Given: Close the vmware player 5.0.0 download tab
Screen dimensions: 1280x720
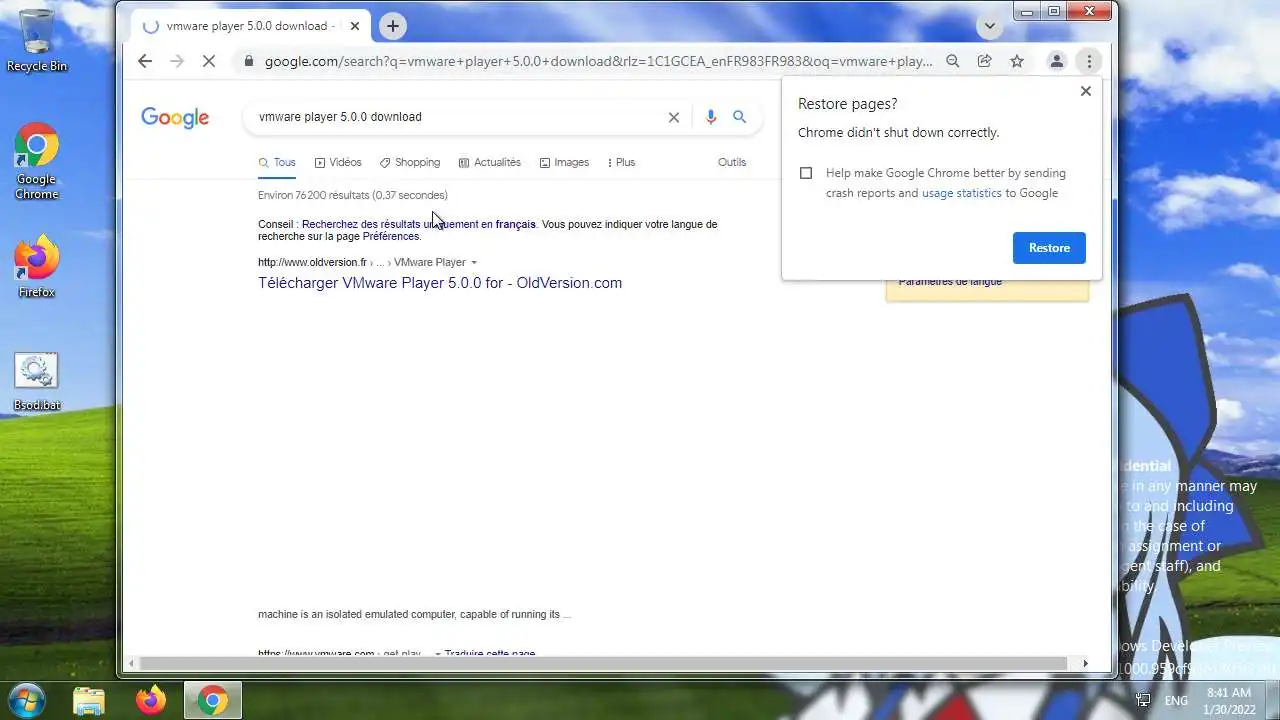Looking at the screenshot, I should (x=354, y=26).
